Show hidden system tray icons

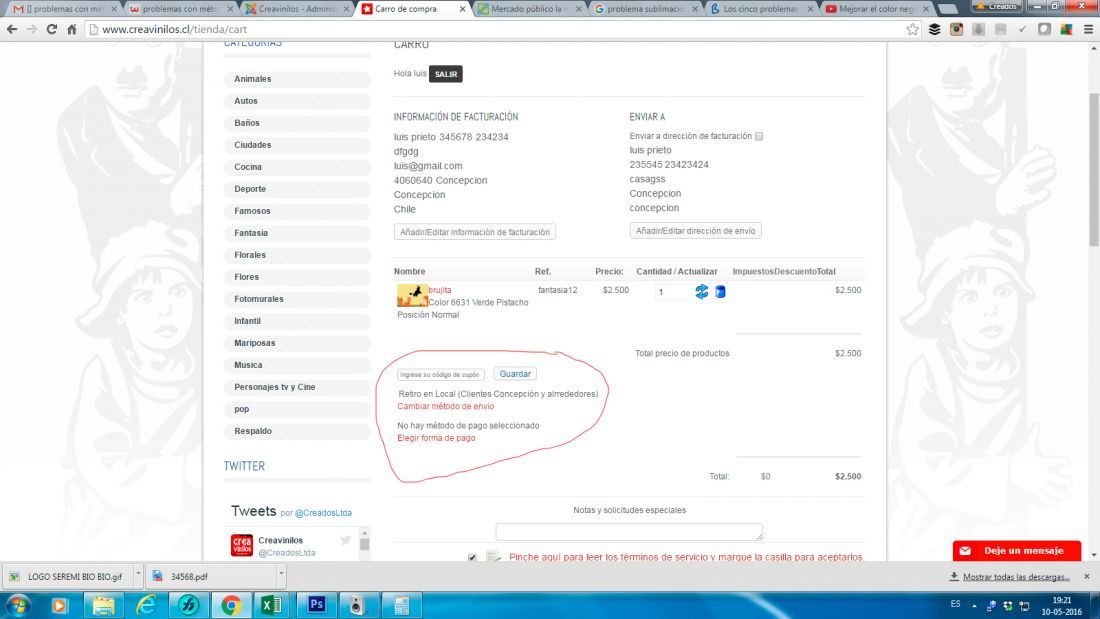pos(974,605)
